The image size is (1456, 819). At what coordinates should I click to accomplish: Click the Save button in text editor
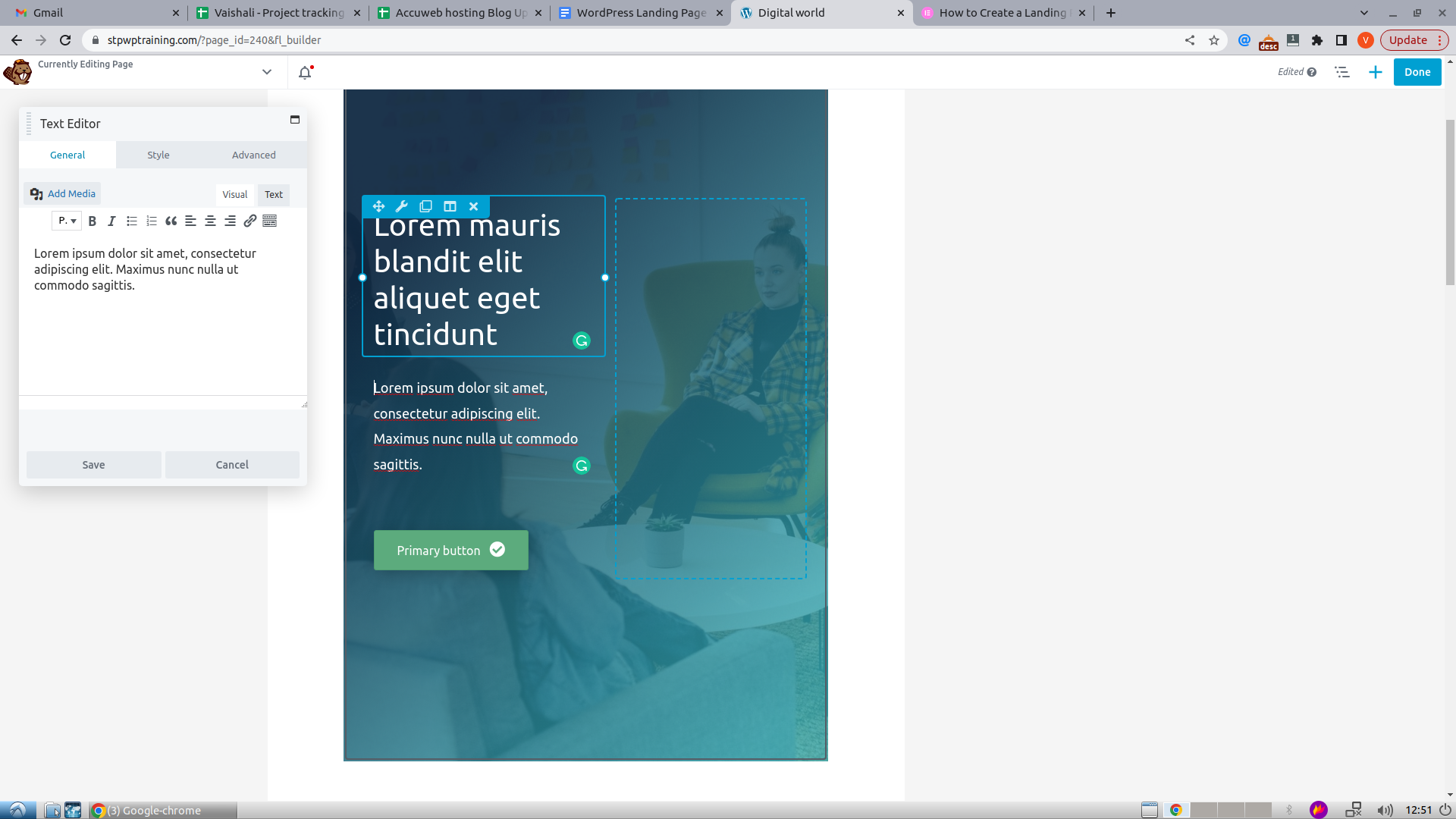tap(93, 464)
